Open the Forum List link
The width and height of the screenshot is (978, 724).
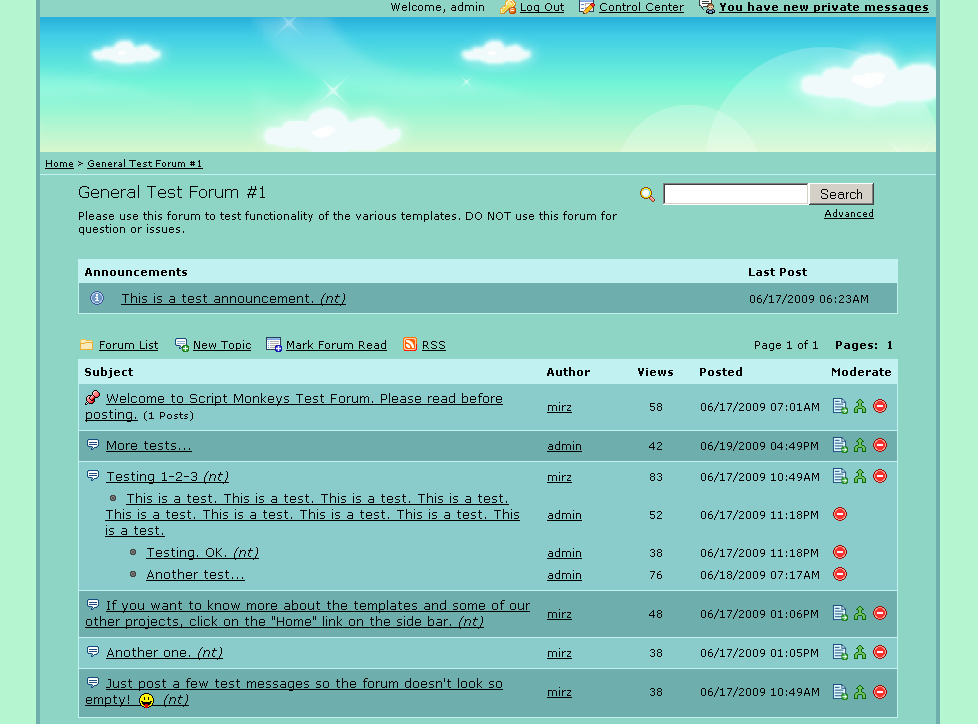[128, 345]
